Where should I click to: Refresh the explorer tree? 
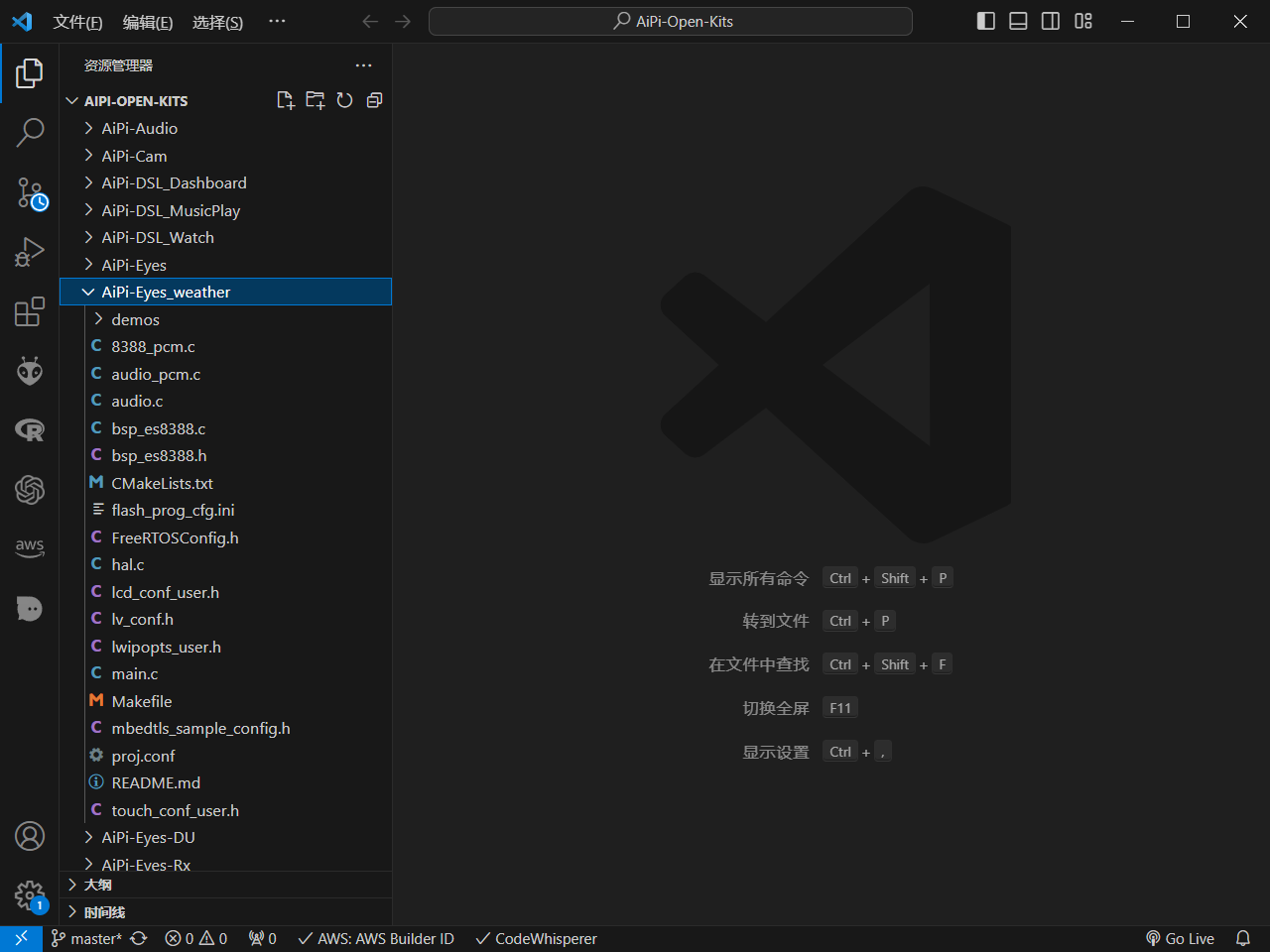(x=344, y=100)
